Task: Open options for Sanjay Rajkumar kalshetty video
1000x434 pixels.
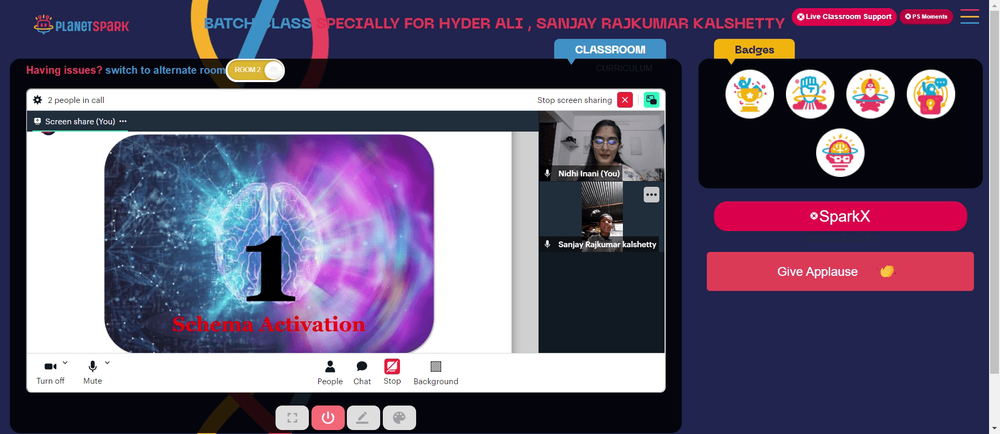Action: (x=651, y=195)
